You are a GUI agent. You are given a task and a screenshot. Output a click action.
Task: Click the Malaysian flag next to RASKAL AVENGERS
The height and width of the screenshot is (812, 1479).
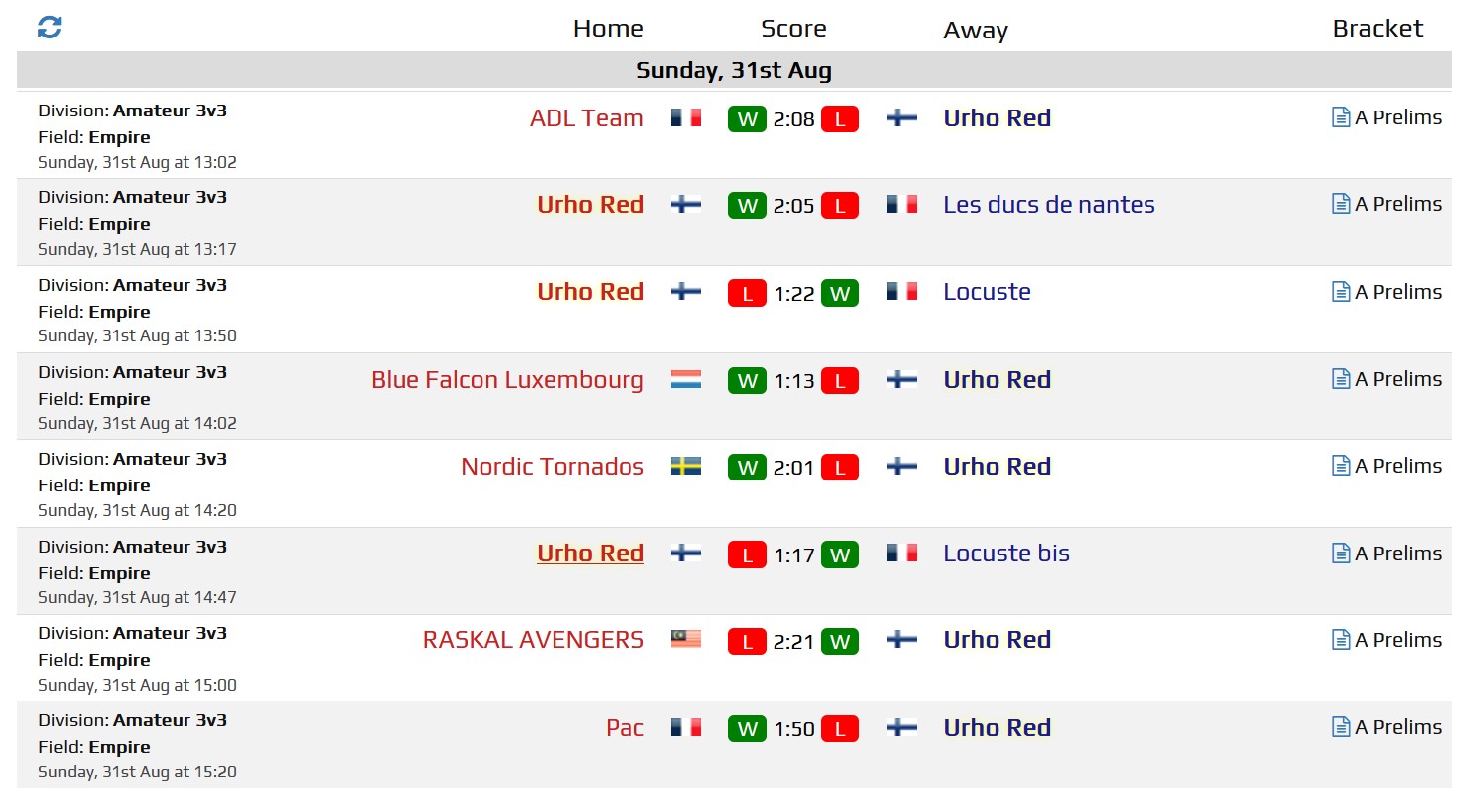tap(686, 639)
